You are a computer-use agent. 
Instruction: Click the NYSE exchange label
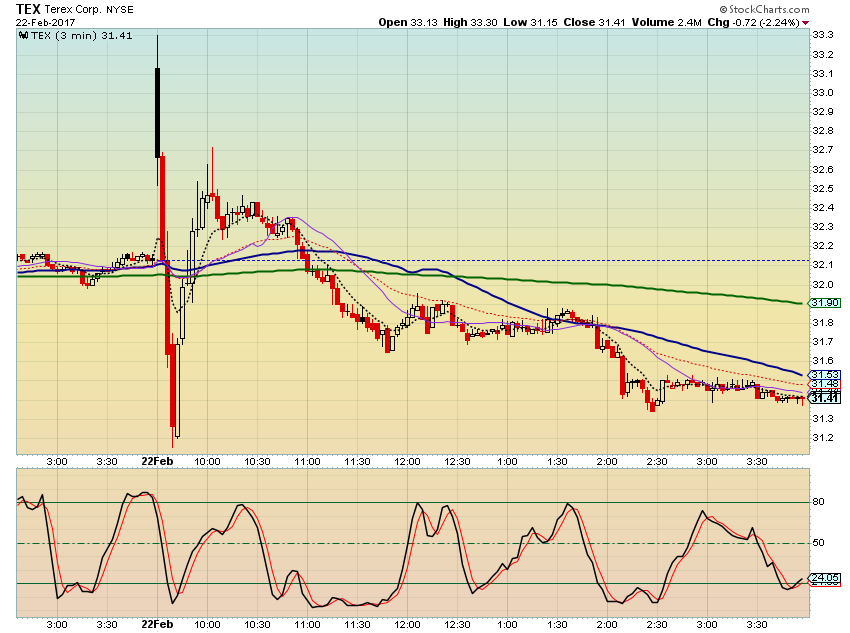(120, 10)
